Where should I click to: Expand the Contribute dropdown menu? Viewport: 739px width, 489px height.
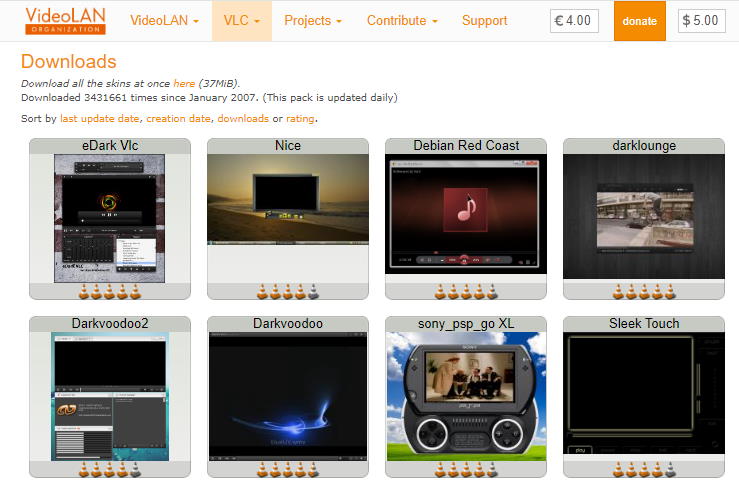(x=402, y=21)
